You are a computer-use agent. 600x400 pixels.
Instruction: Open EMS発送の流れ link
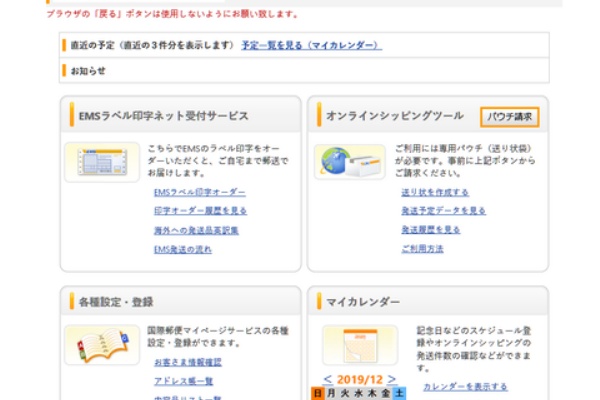[x=183, y=250]
